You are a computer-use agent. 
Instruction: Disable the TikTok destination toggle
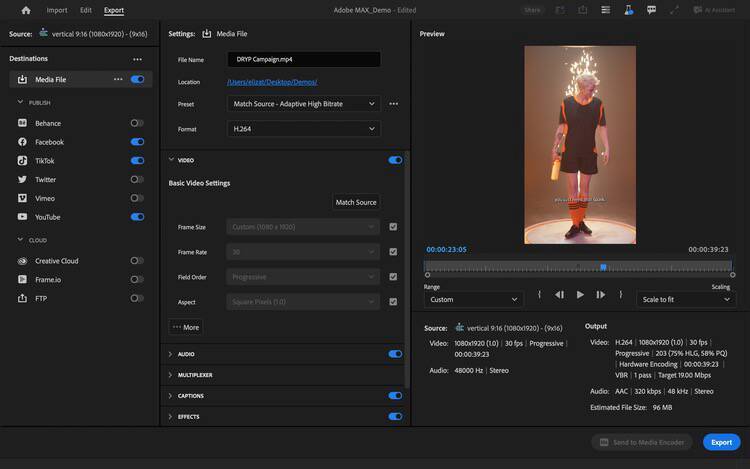coord(137,161)
